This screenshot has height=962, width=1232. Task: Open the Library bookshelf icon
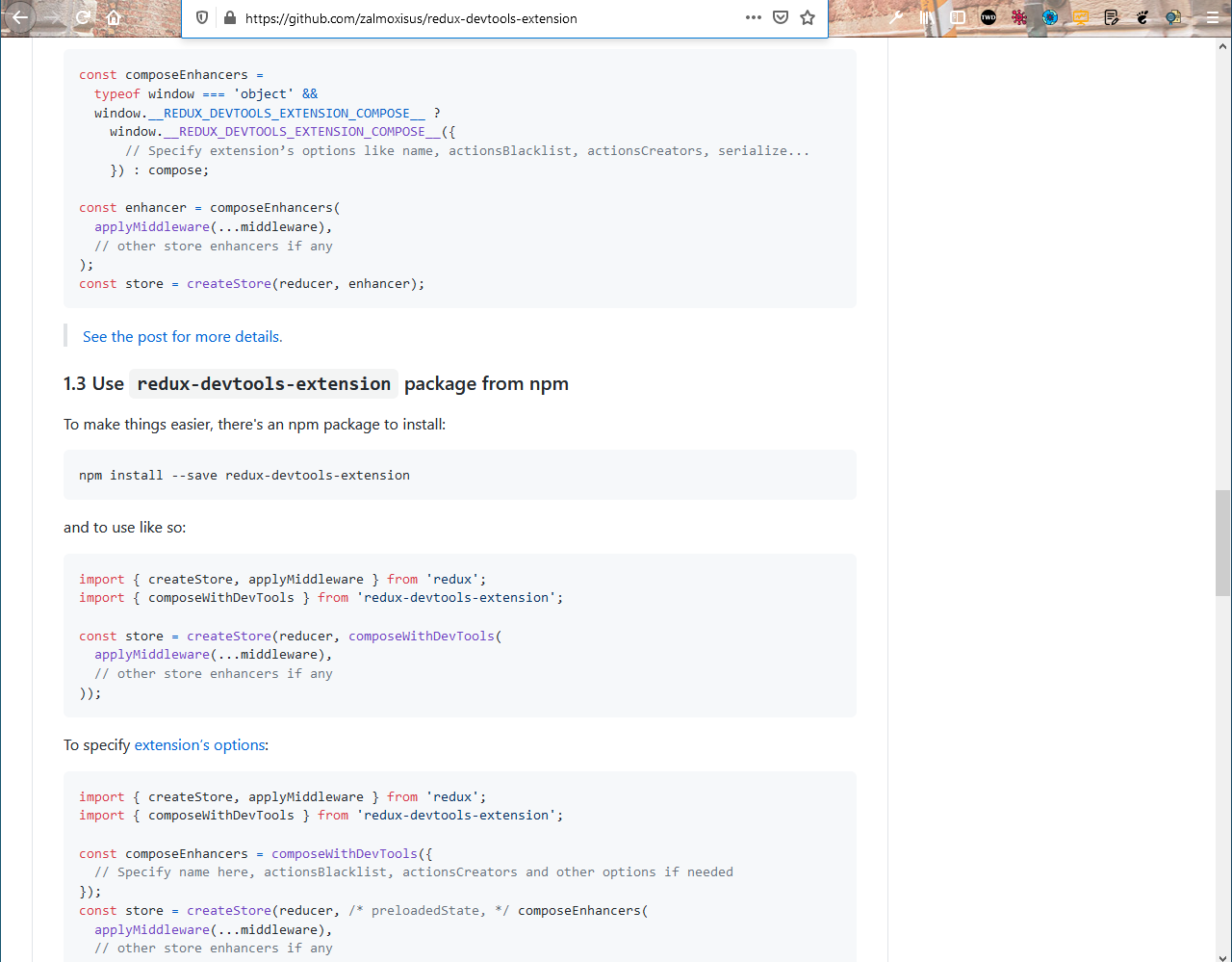pyautogui.click(x=927, y=17)
